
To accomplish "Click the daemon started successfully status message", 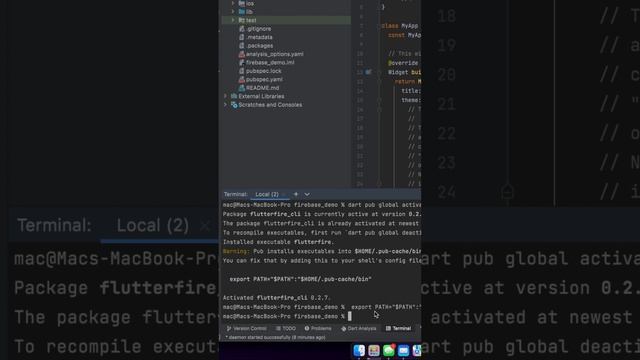I will [x=276, y=338].
